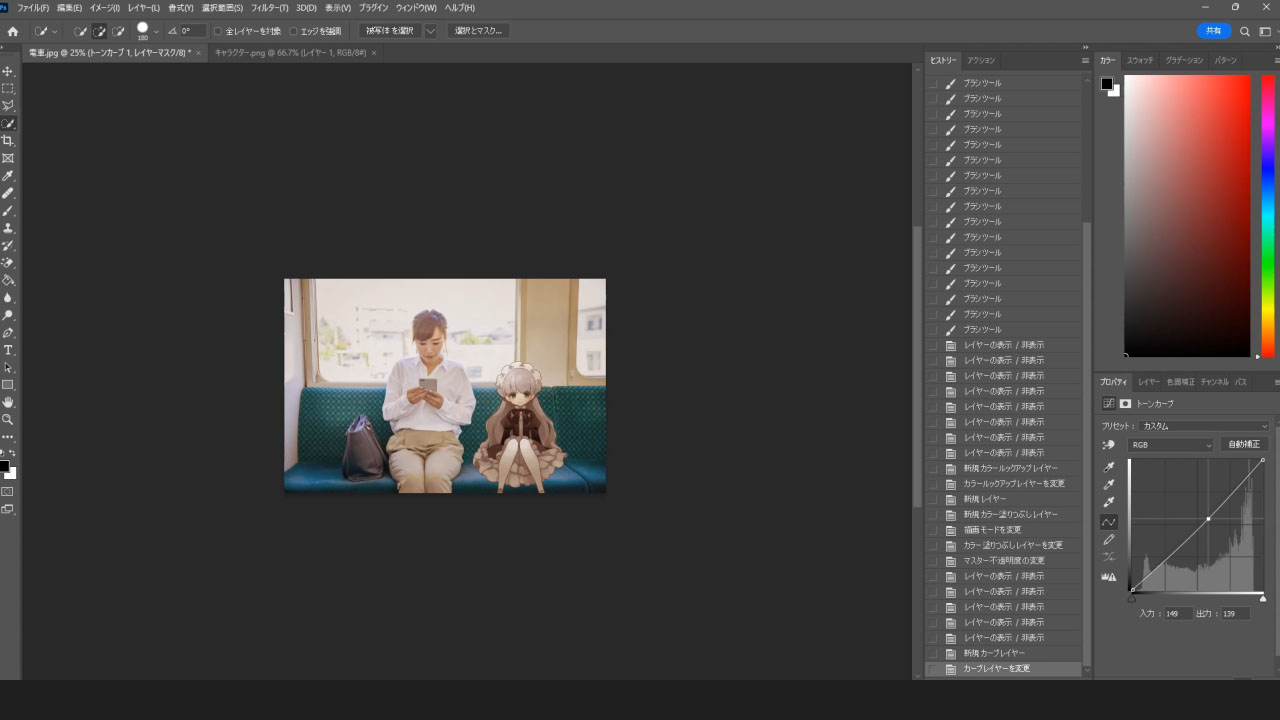The image size is (1280, 720).
Task: Switch to the アクション tab
Action: click(x=981, y=60)
